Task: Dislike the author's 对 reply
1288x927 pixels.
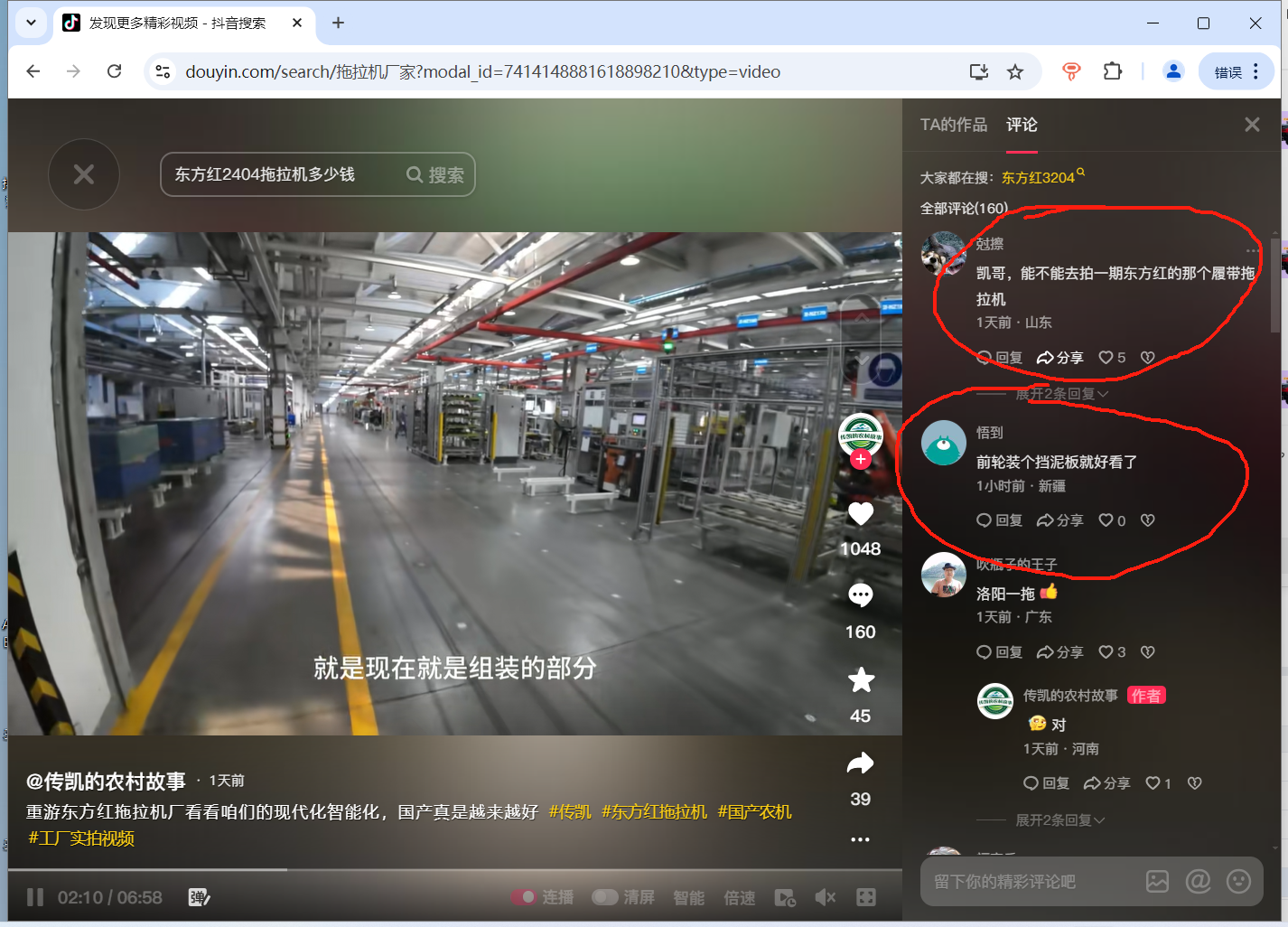Action: point(1195,783)
